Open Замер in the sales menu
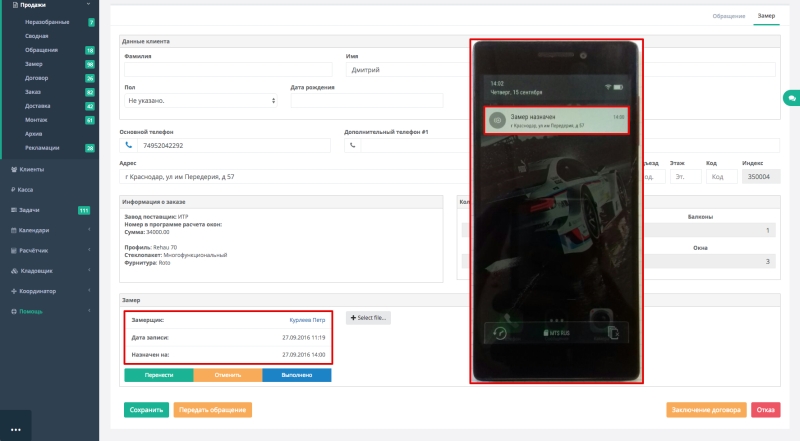The height and width of the screenshot is (441, 800). [34, 64]
